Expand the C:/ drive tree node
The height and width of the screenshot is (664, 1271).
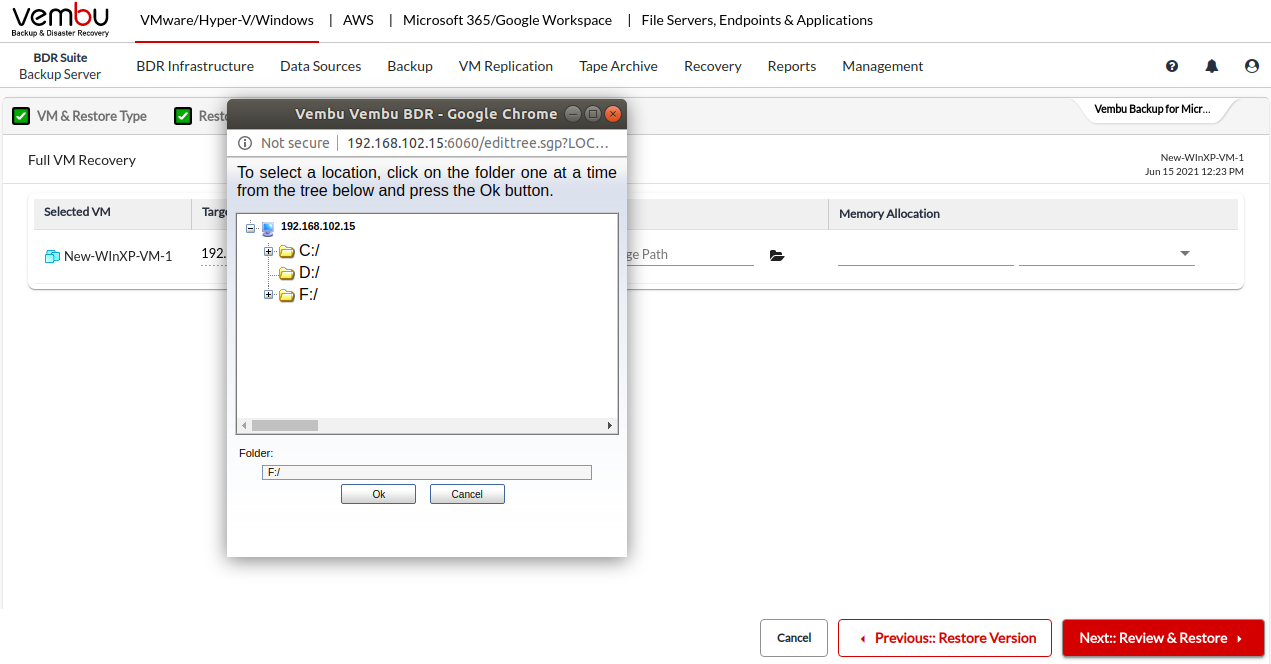pos(268,251)
